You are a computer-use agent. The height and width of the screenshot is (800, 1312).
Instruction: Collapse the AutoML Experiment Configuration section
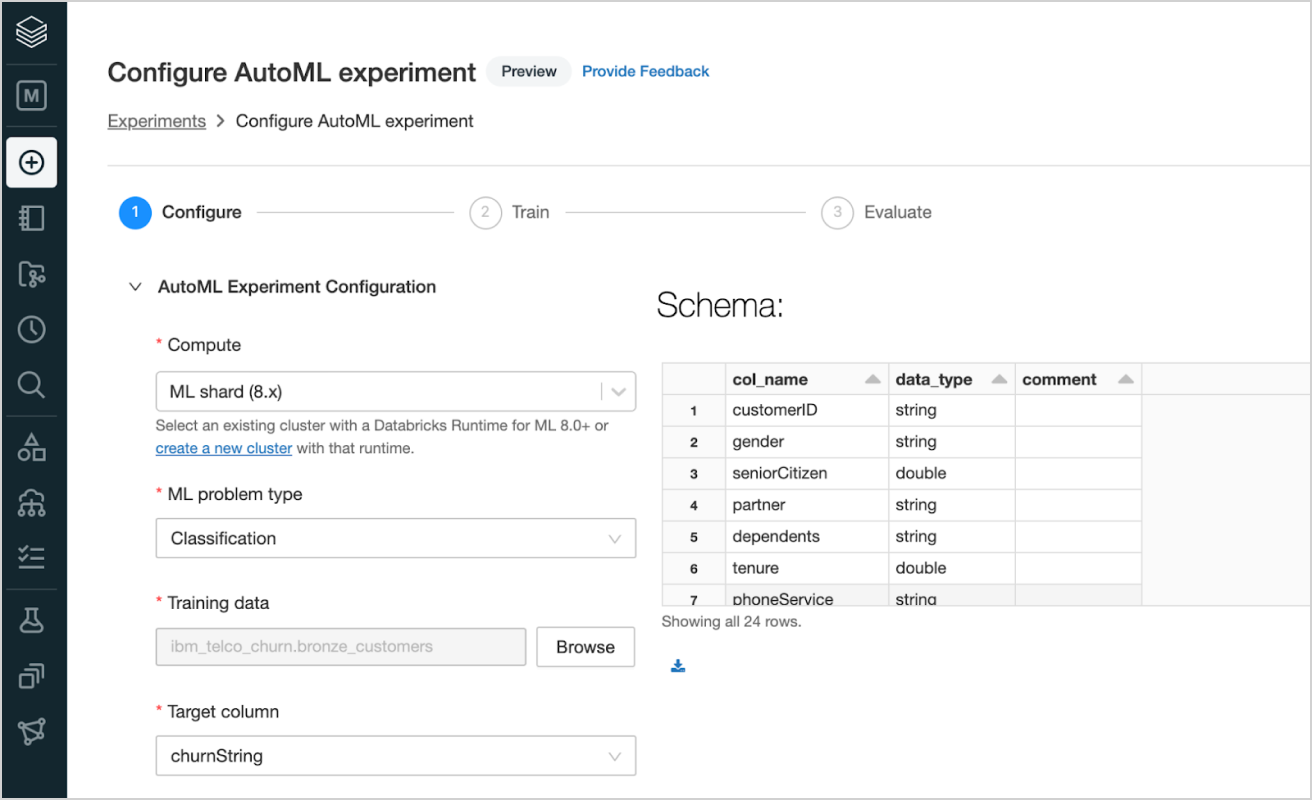[x=135, y=287]
